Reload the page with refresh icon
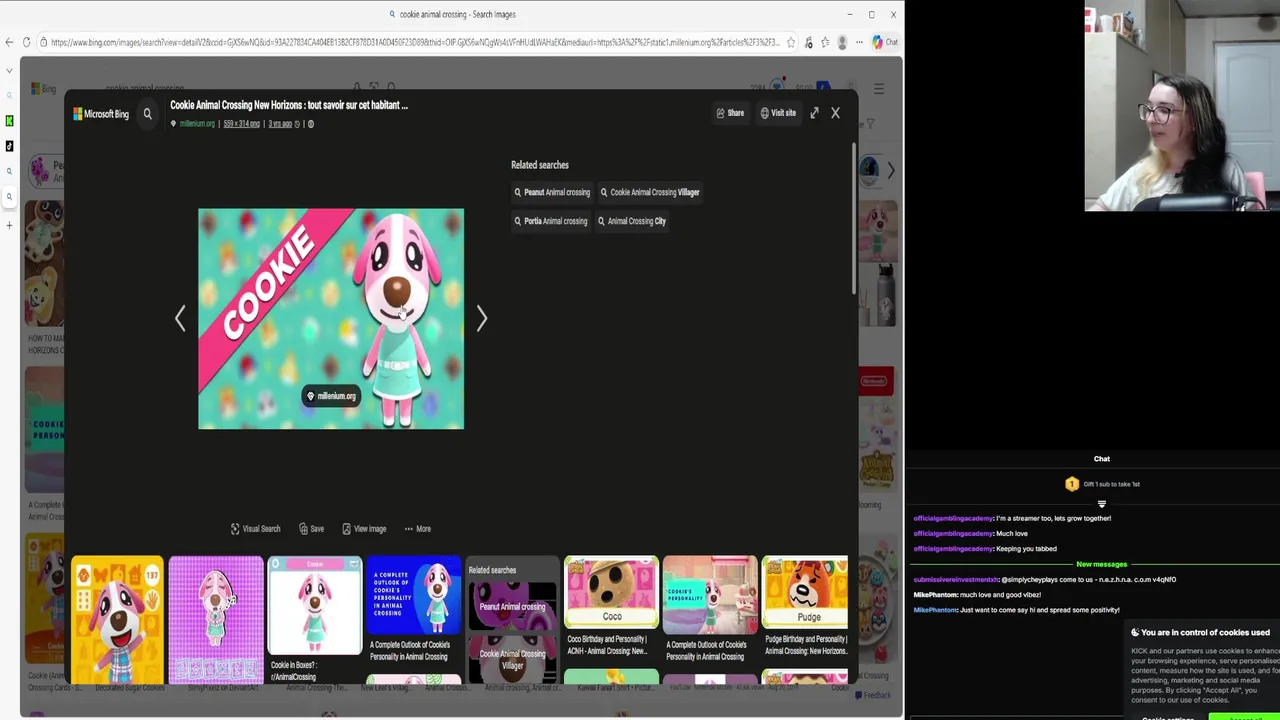This screenshot has height=720, width=1280. 27,42
